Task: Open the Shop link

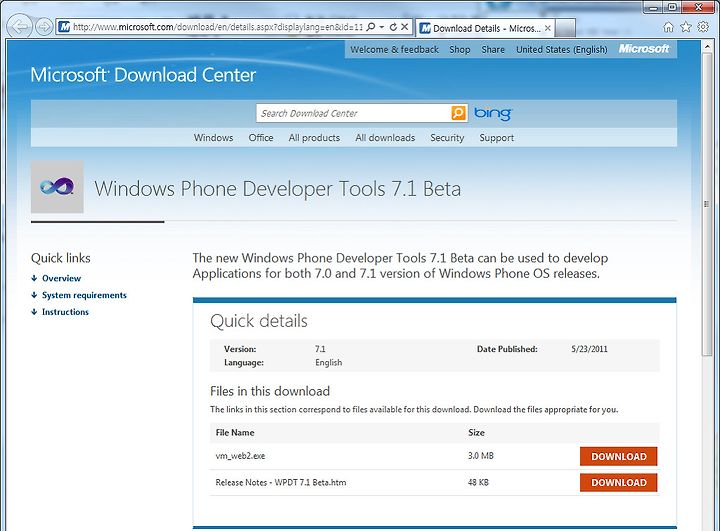Action: point(460,50)
